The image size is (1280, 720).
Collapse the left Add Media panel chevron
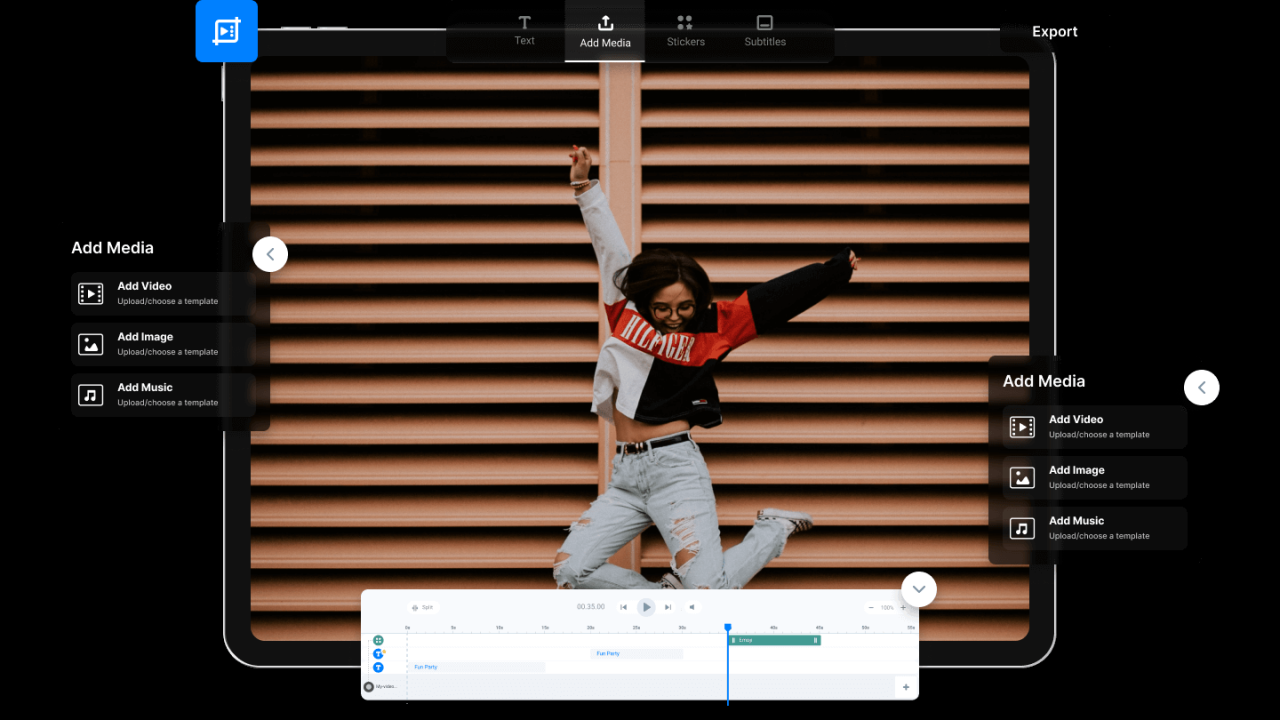tap(270, 253)
